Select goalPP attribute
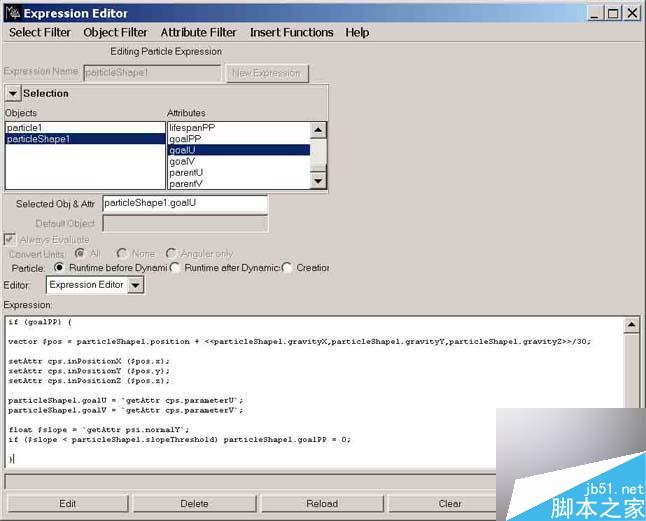Image resolution: width=646 pixels, height=521 pixels. (x=239, y=139)
